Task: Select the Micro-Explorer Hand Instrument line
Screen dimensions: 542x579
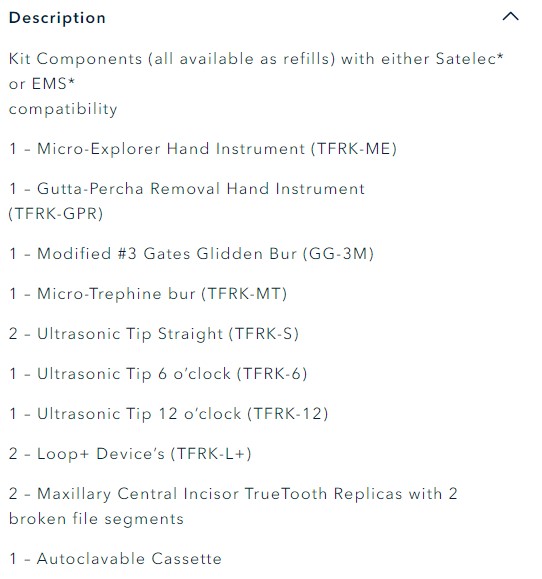Action: [x=203, y=149]
